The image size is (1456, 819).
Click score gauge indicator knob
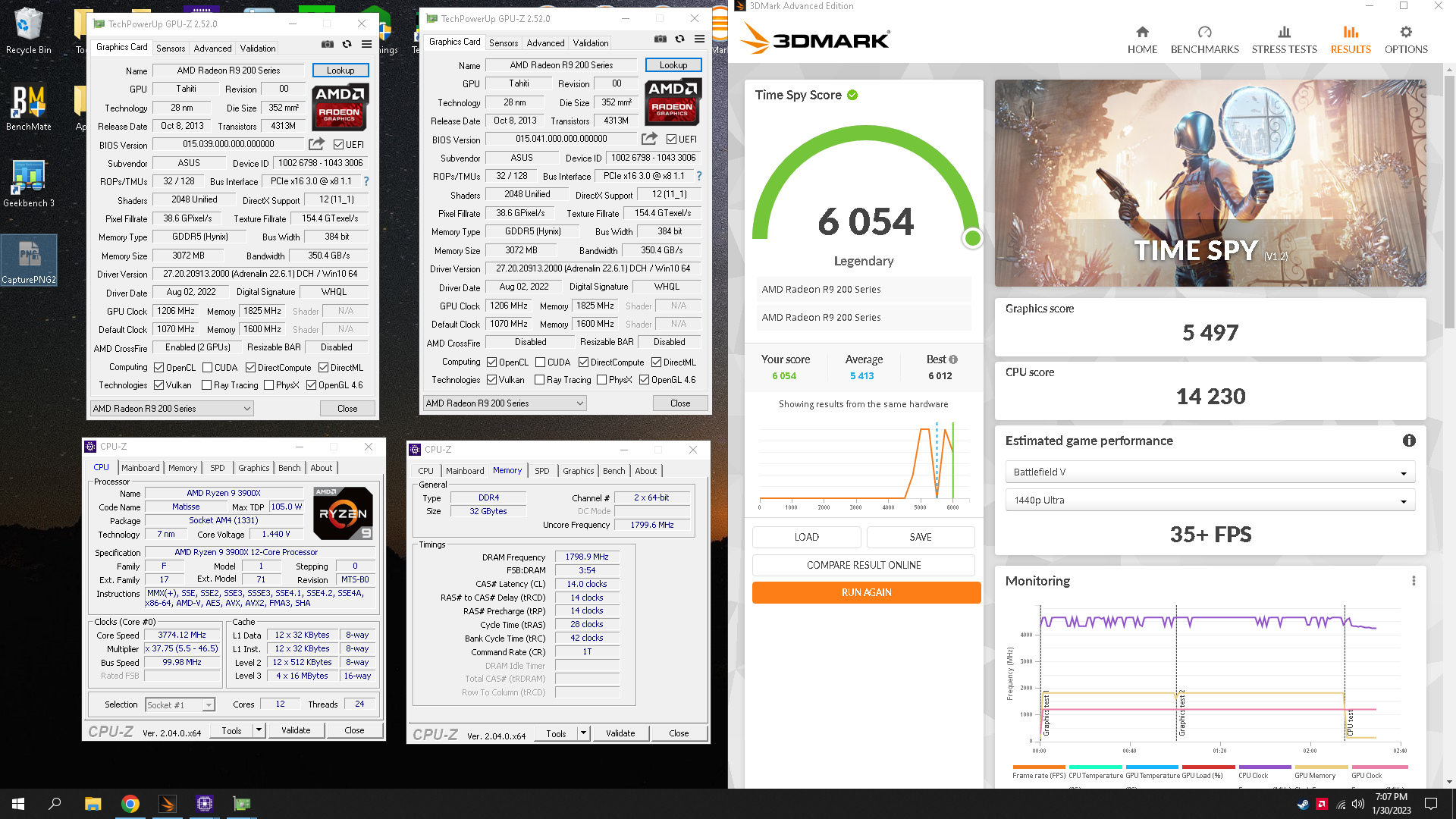(x=972, y=238)
